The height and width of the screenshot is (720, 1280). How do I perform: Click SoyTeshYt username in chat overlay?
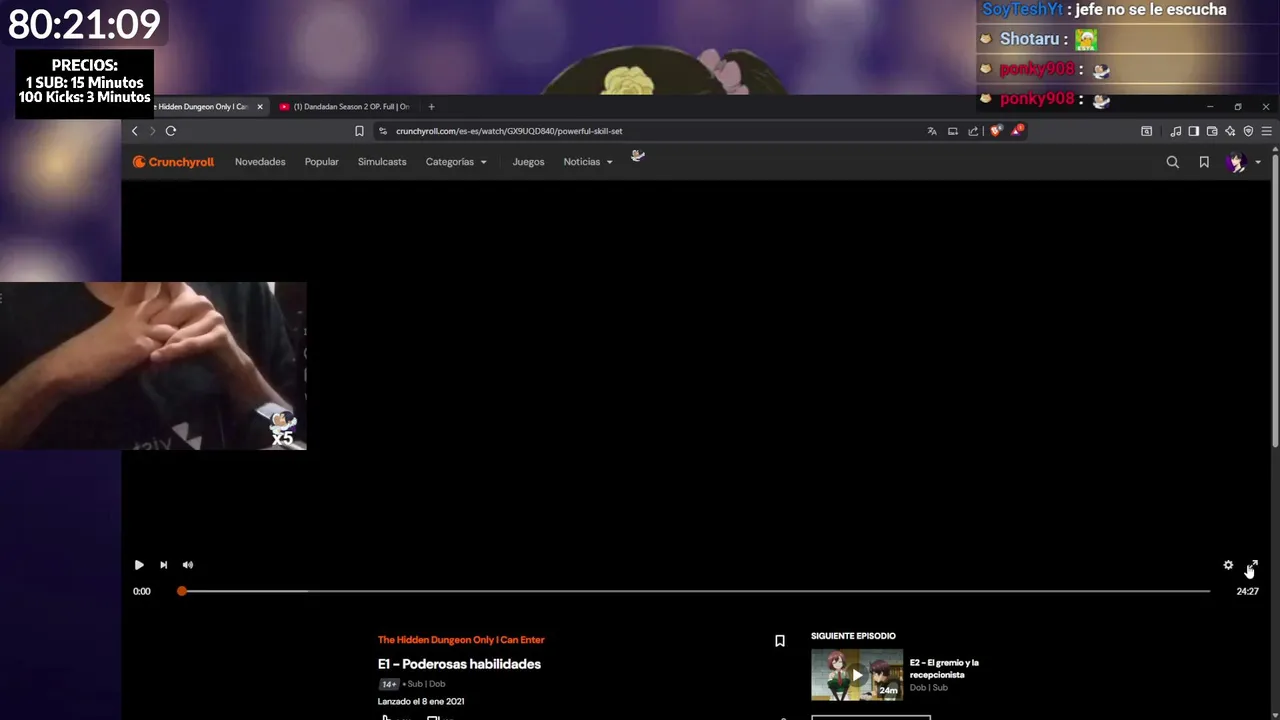[x=1023, y=10]
